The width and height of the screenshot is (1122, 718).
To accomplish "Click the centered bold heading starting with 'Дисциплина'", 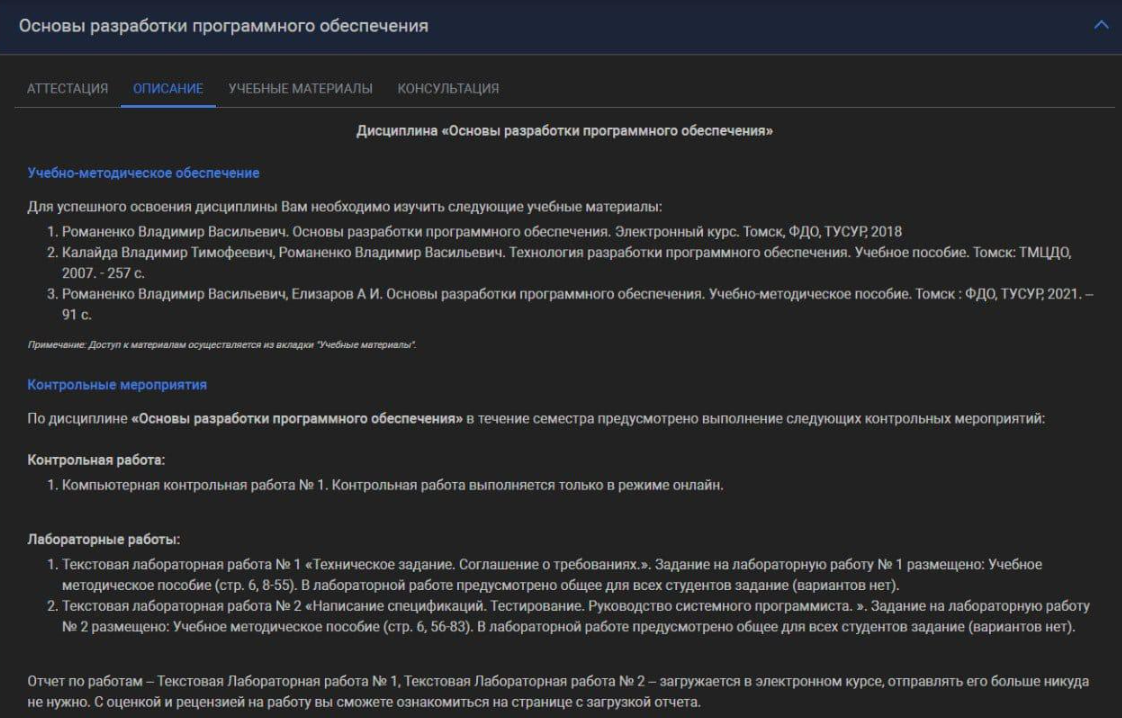I will (565, 131).
